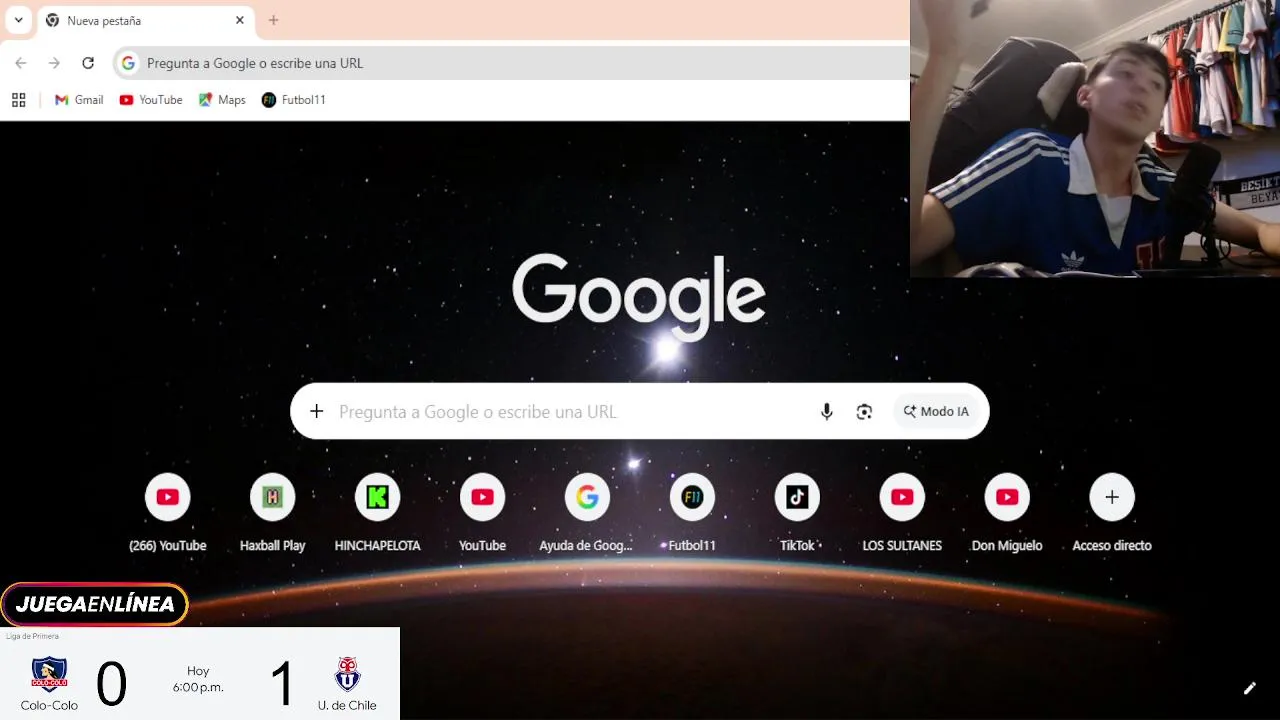Click the Colo-Colo team crest
1280x720 pixels.
tap(49, 674)
